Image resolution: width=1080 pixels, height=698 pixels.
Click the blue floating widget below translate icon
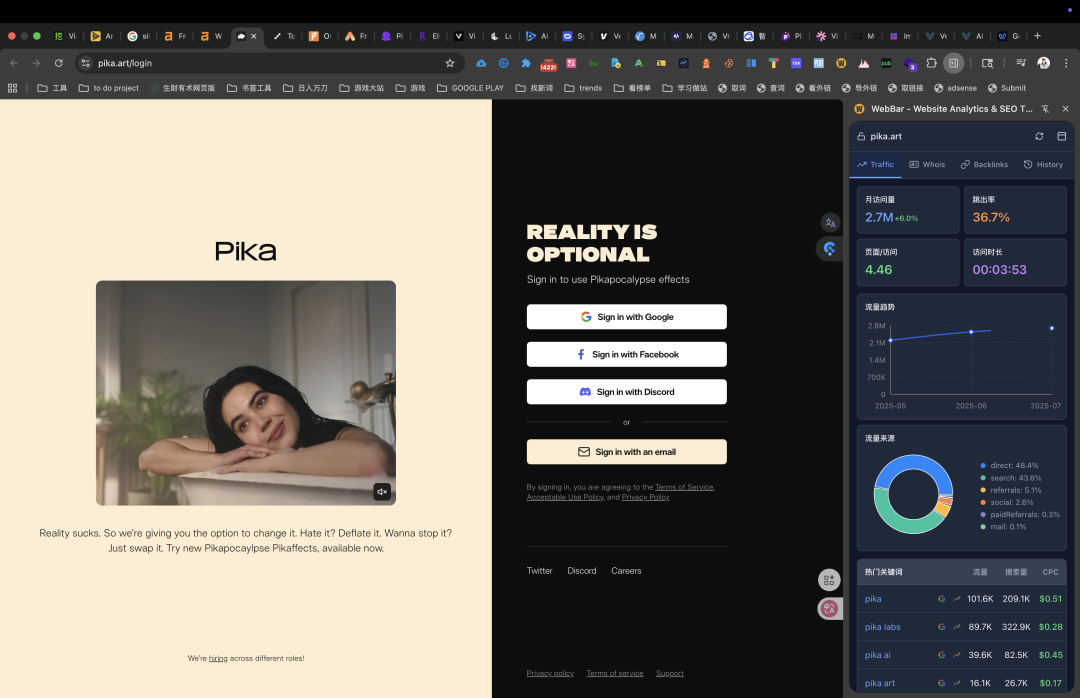tap(829, 249)
